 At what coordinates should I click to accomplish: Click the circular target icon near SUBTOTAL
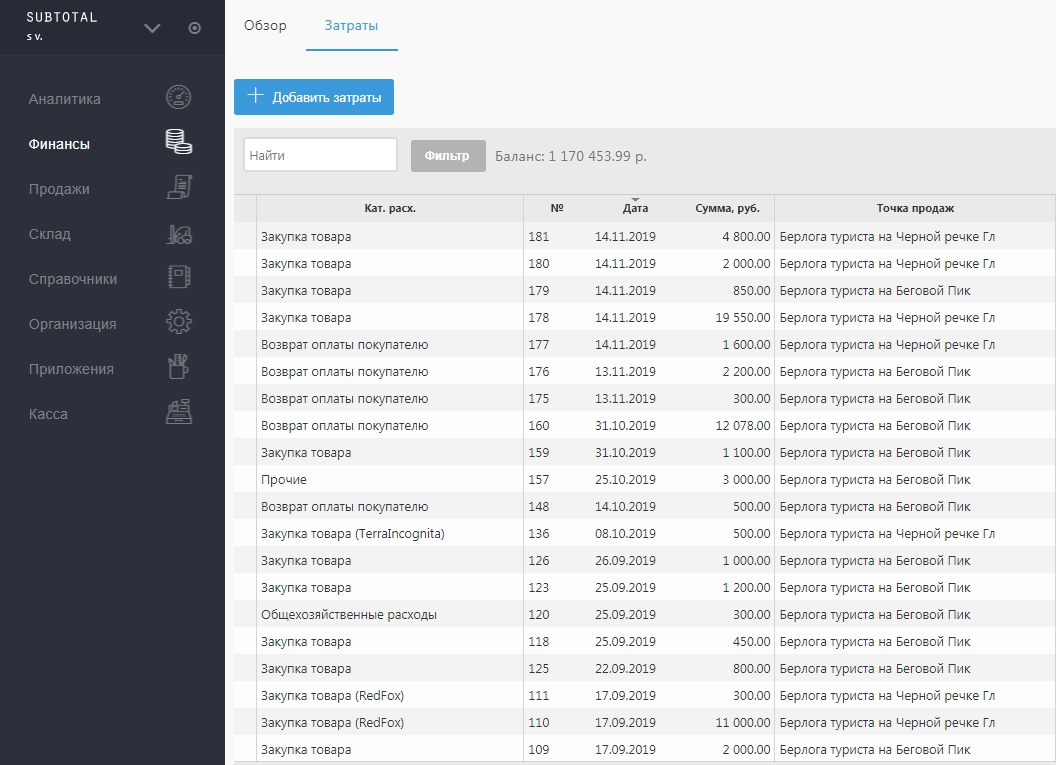[195, 28]
